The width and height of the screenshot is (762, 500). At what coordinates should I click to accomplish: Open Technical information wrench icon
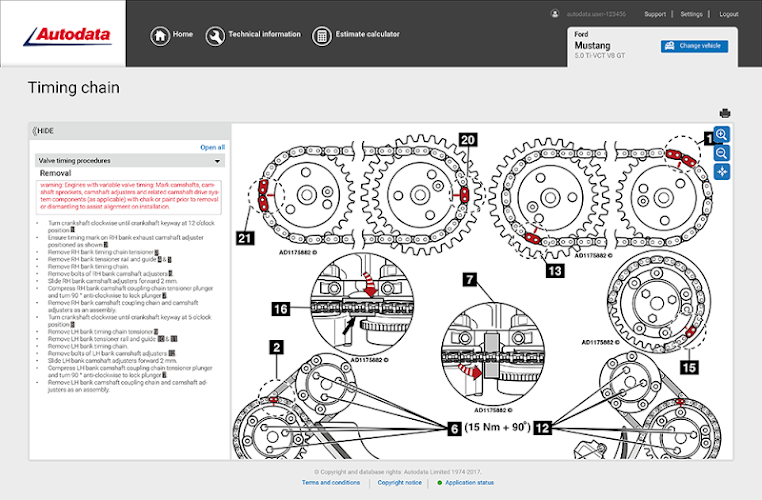point(215,35)
